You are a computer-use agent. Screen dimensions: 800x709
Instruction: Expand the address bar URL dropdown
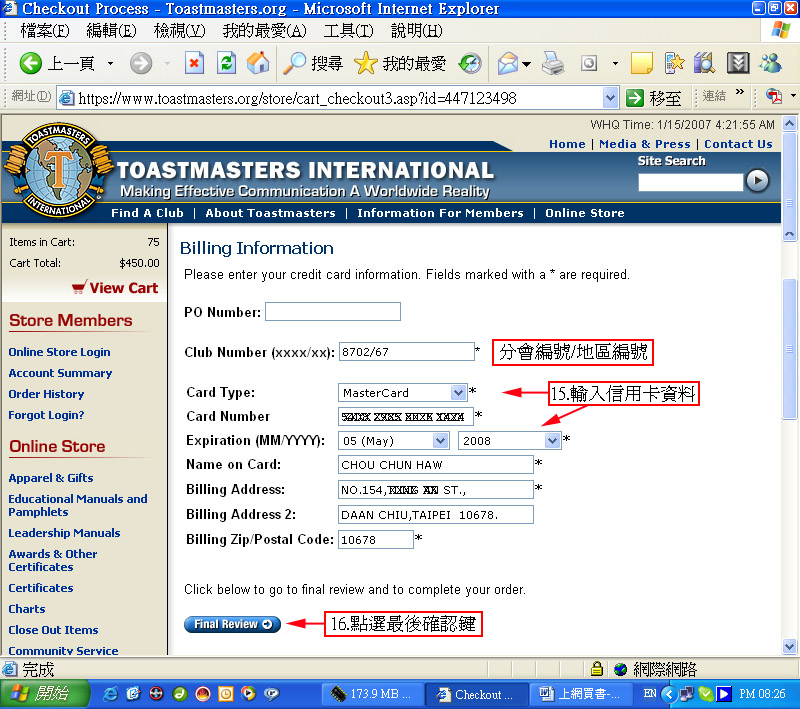click(x=610, y=98)
